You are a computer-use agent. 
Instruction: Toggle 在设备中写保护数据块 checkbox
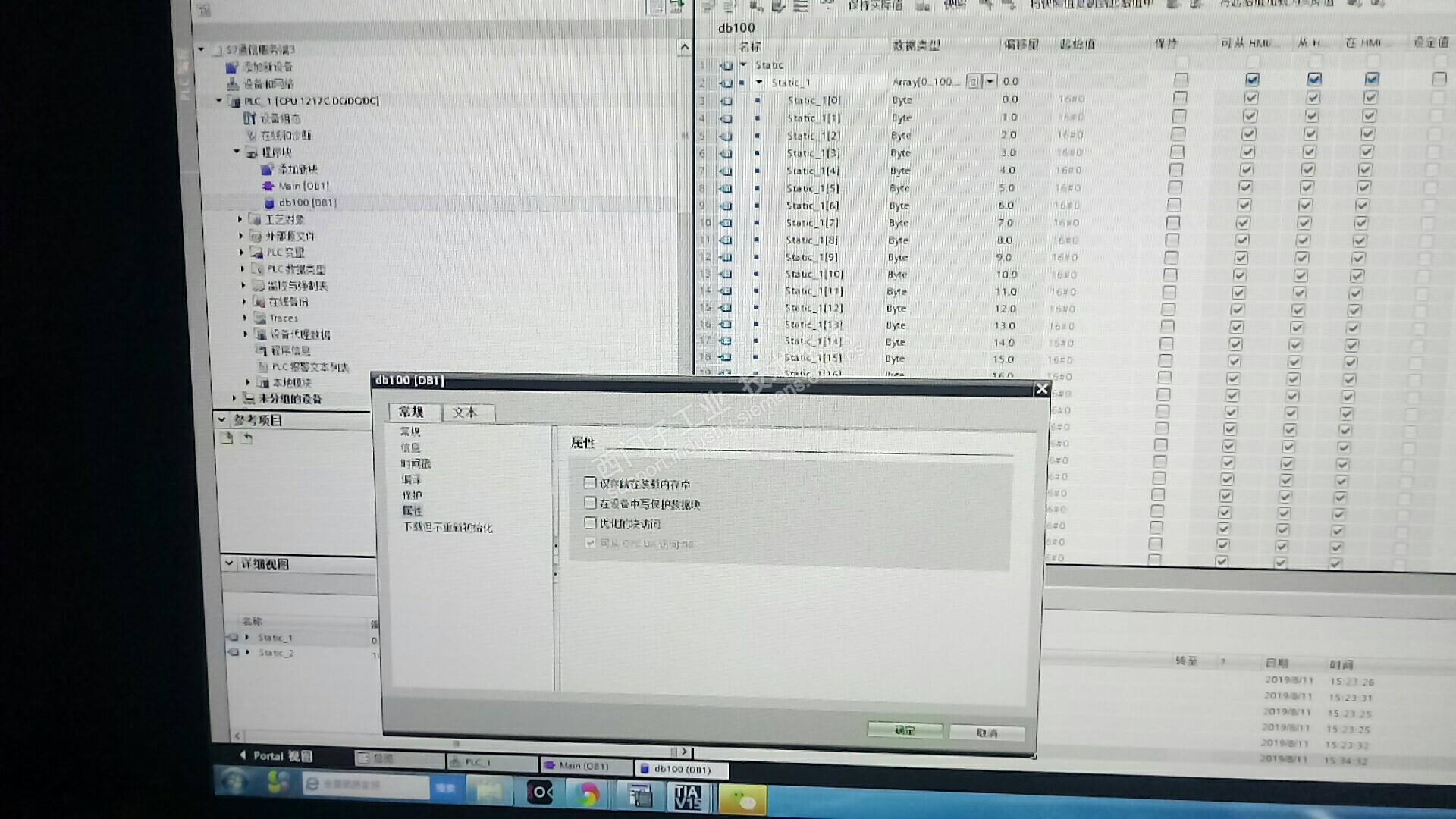tap(590, 502)
